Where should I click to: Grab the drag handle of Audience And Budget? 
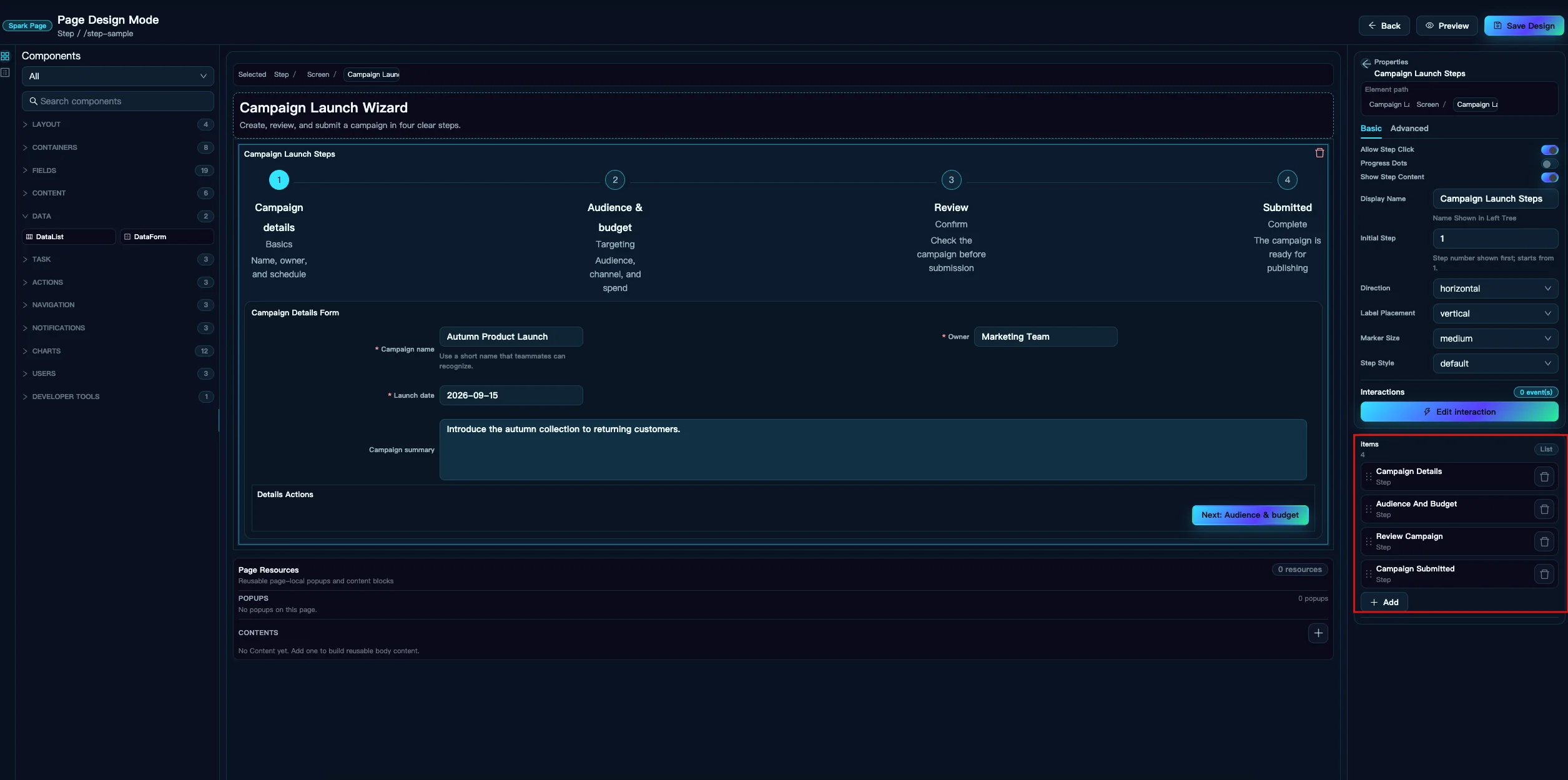click(x=1369, y=510)
